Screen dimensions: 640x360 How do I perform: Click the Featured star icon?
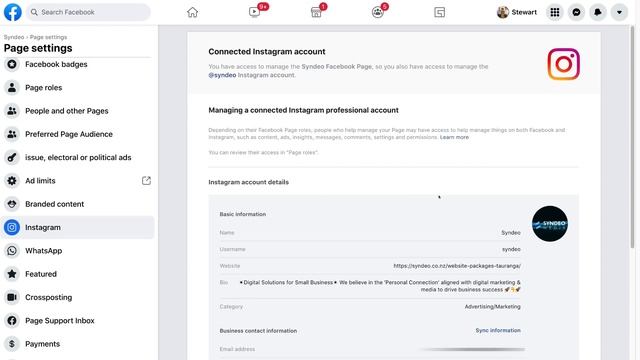(12, 274)
